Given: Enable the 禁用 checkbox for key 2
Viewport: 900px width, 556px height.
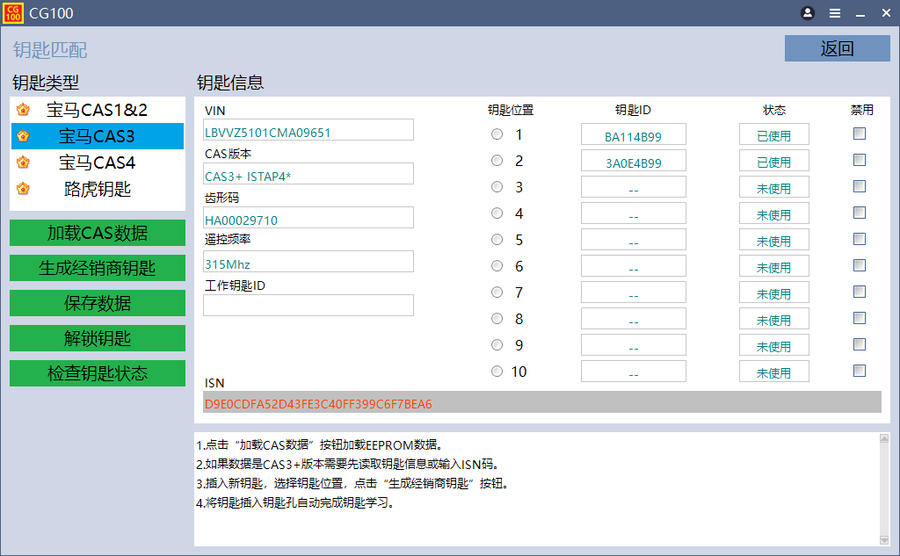Looking at the screenshot, I should [x=859, y=160].
